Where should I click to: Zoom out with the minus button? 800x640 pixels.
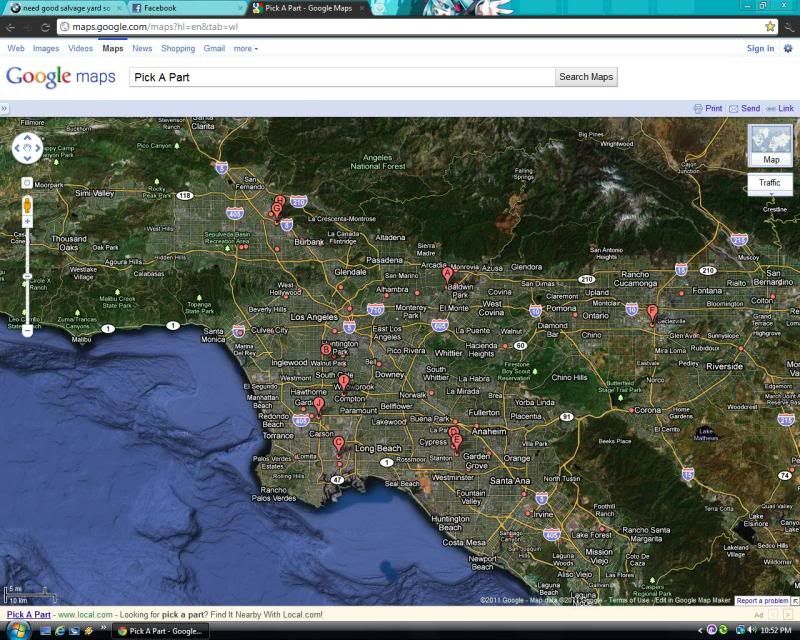click(x=27, y=331)
